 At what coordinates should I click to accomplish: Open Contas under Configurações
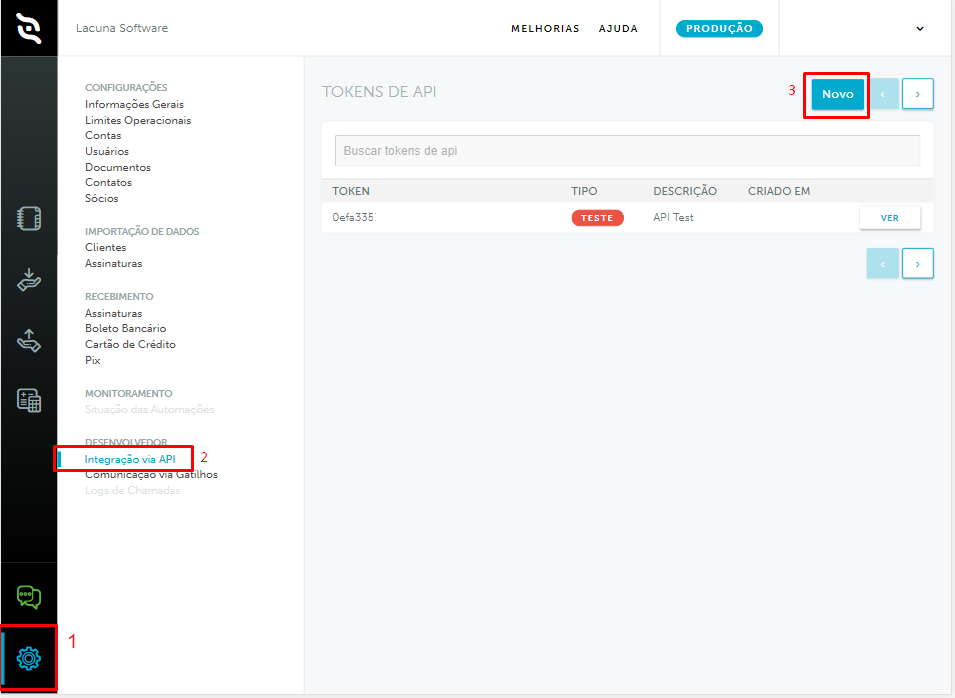[103, 135]
